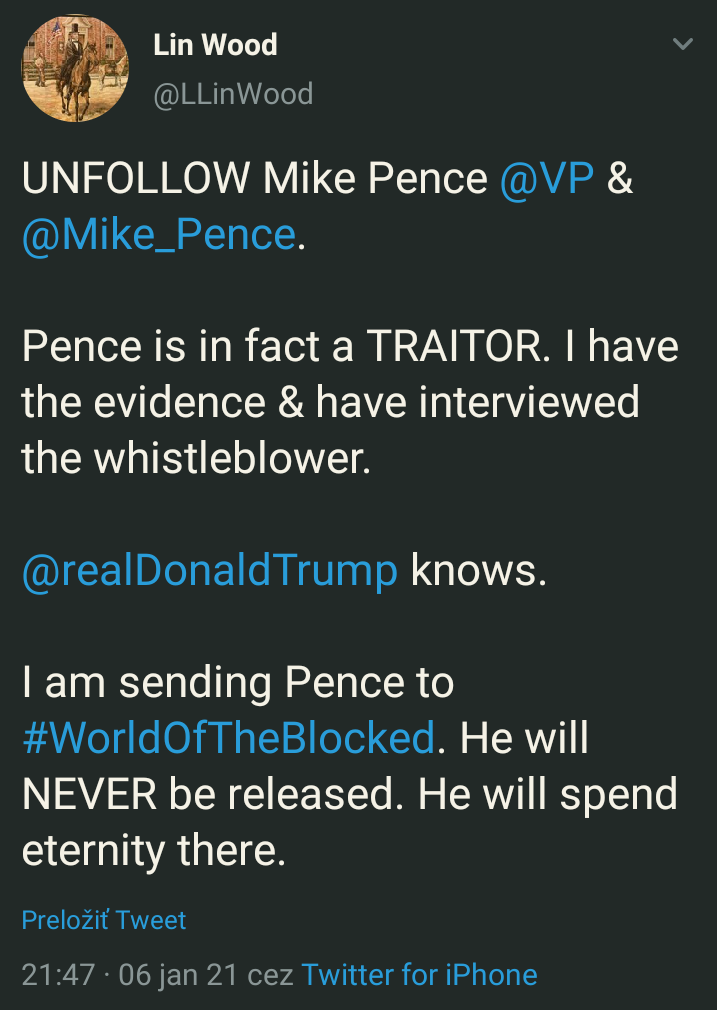Visit the @Mike_Pence mention
This screenshot has height=1010, width=717.
158,234
